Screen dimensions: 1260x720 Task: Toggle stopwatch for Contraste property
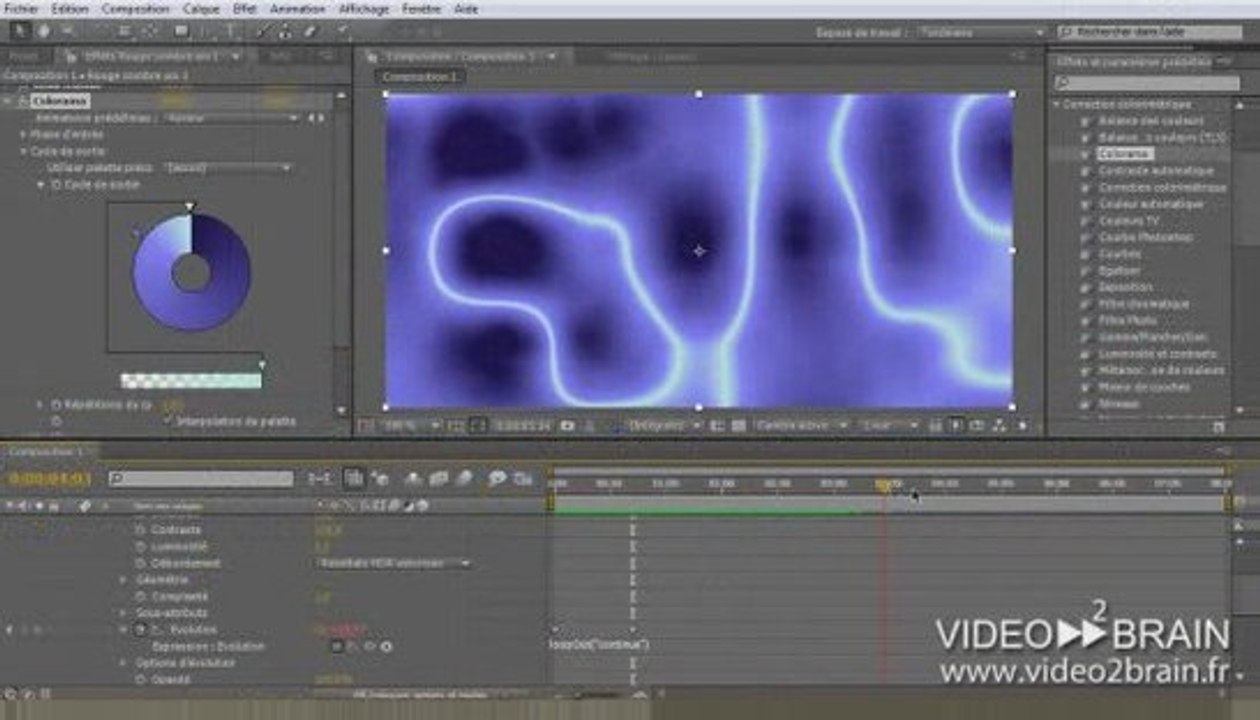coord(140,530)
